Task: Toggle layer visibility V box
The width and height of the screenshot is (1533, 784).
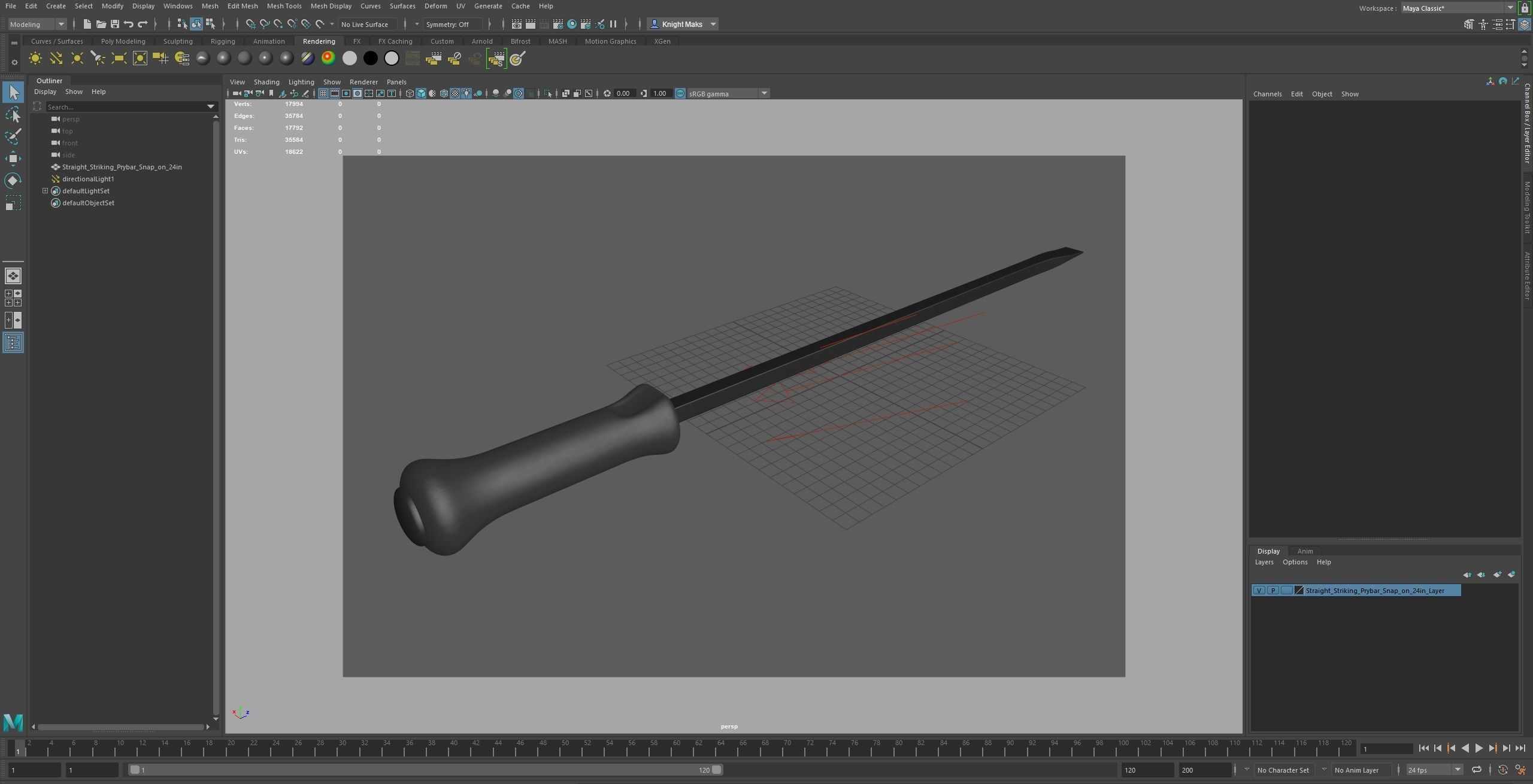Action: [1259, 591]
